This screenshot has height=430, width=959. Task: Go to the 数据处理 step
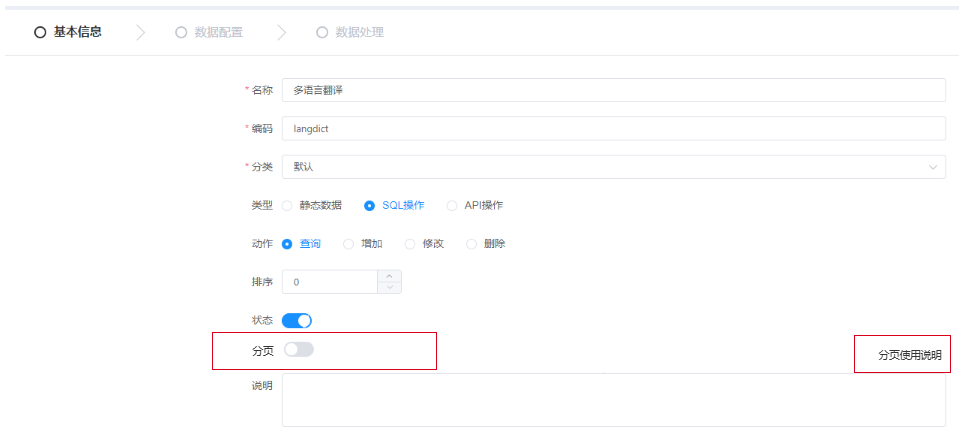350,32
